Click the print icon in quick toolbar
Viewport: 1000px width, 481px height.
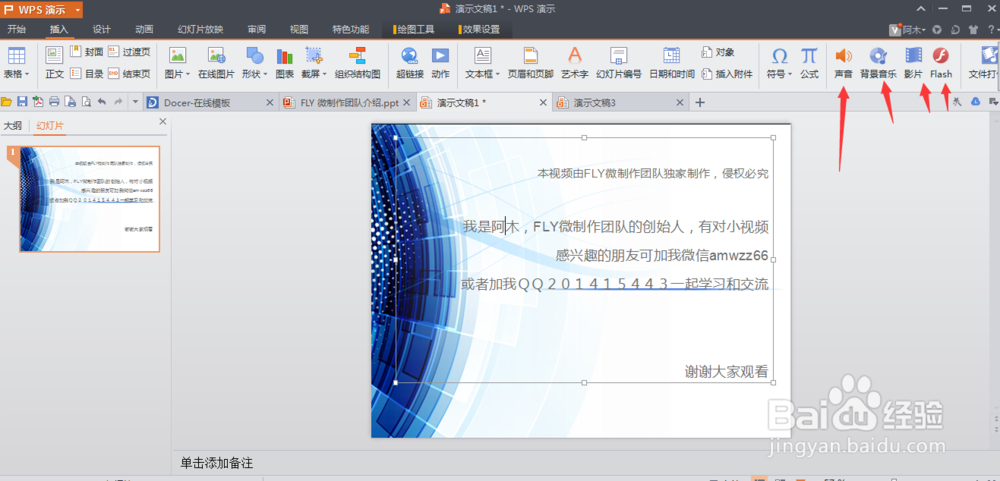[54, 101]
